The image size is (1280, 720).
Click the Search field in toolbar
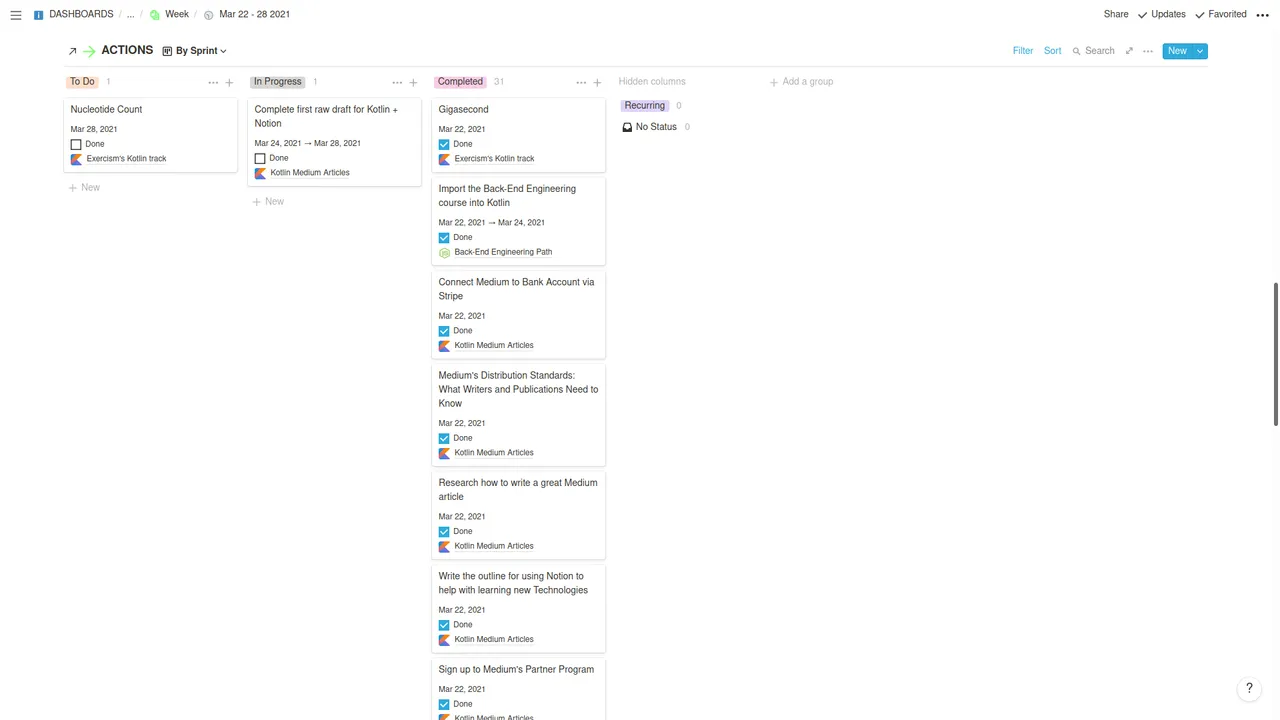1093,51
